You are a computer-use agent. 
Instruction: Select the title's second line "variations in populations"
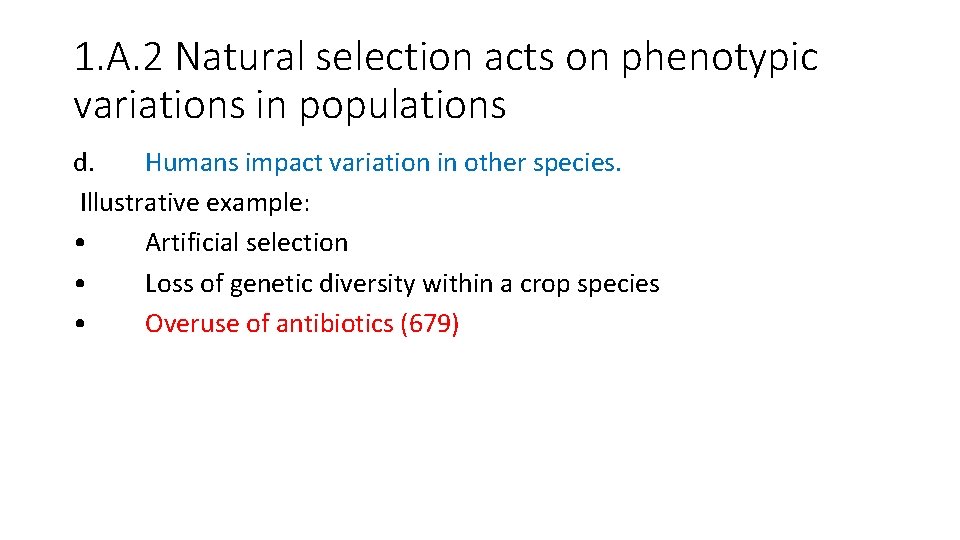pos(290,104)
